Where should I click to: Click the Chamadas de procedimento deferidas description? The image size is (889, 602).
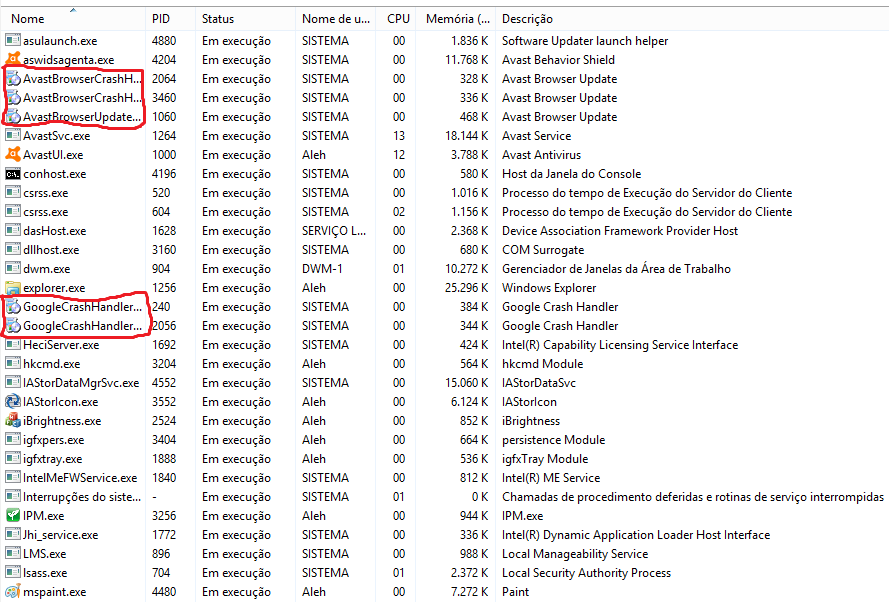693,497
